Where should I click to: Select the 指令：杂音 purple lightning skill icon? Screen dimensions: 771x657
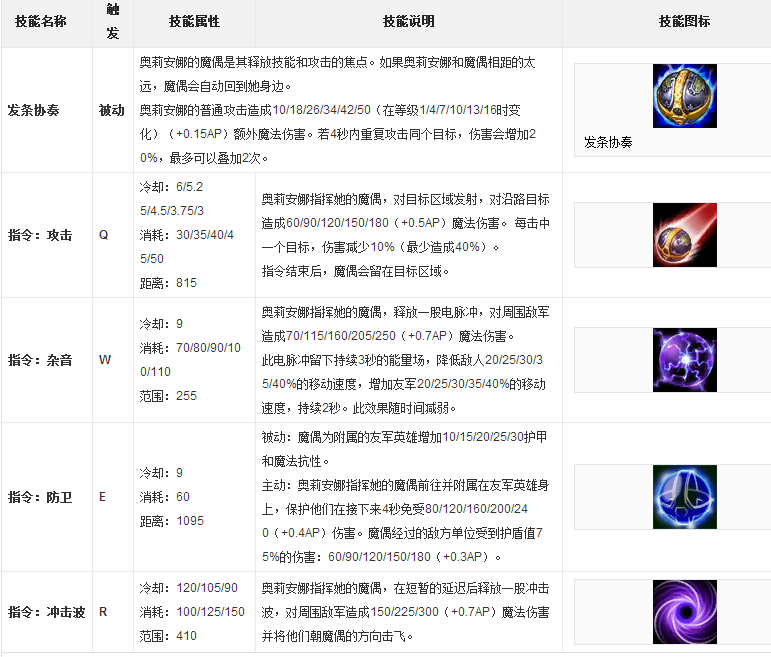[684, 359]
